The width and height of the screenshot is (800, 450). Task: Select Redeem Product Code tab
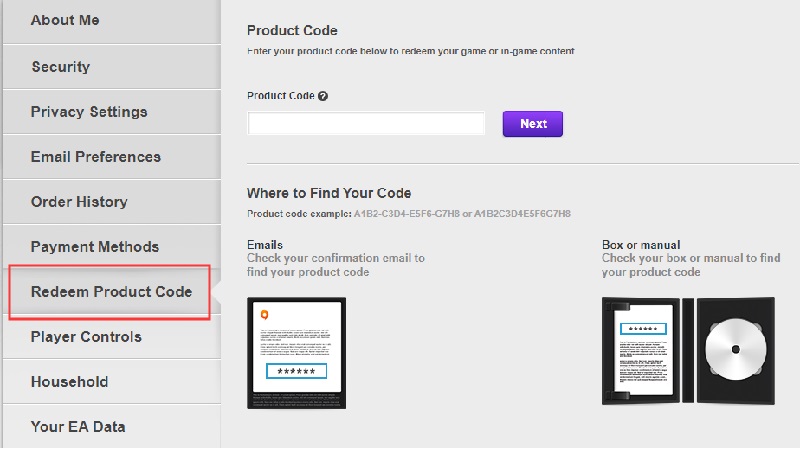111,292
